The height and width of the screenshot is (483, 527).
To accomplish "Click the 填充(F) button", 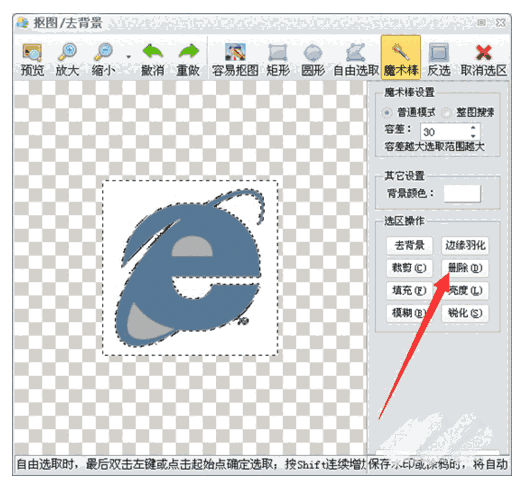I will coord(409,290).
